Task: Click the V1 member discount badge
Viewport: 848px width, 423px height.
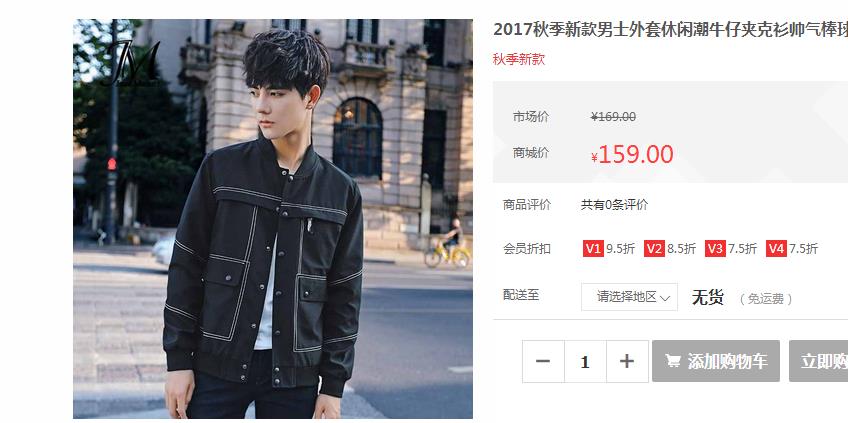Action: click(593, 249)
